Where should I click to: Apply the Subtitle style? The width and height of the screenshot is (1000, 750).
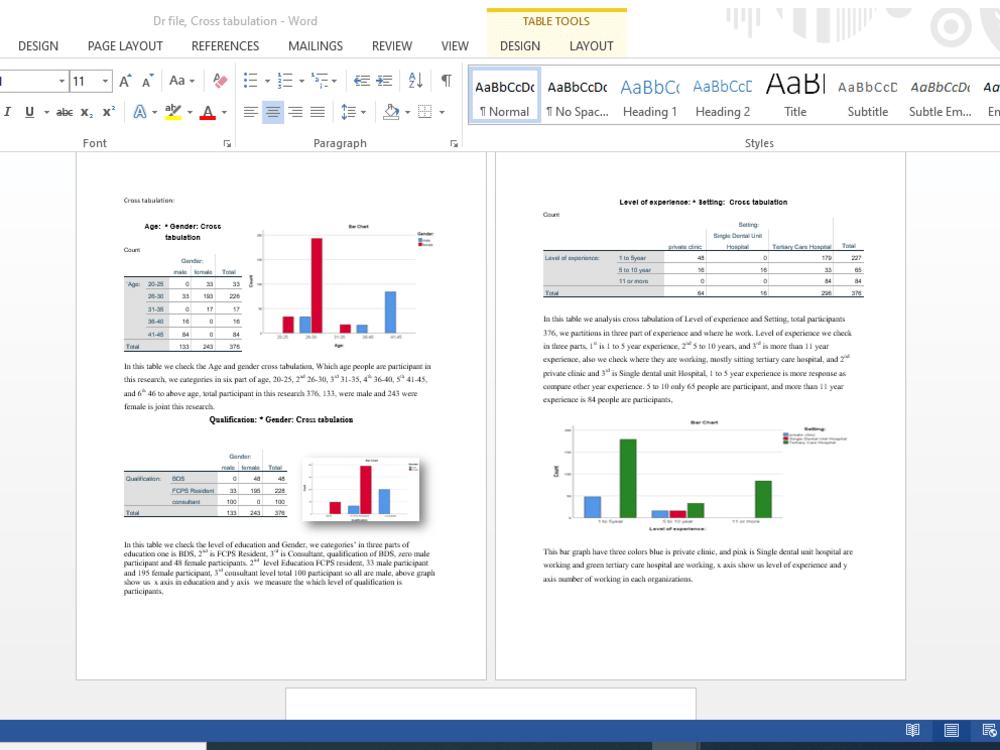[x=867, y=96]
